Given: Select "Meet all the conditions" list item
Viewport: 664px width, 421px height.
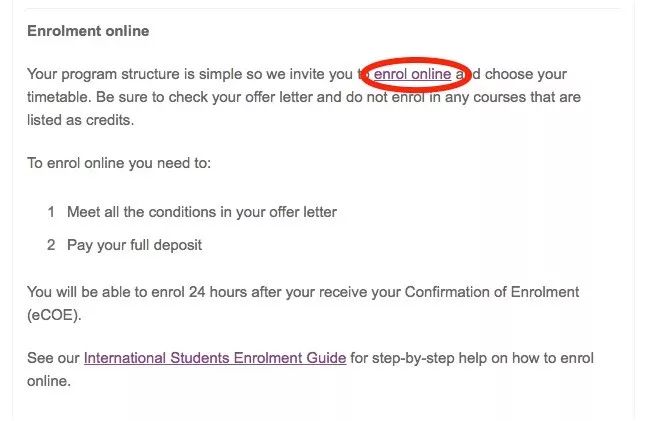Looking at the screenshot, I should (202, 212).
